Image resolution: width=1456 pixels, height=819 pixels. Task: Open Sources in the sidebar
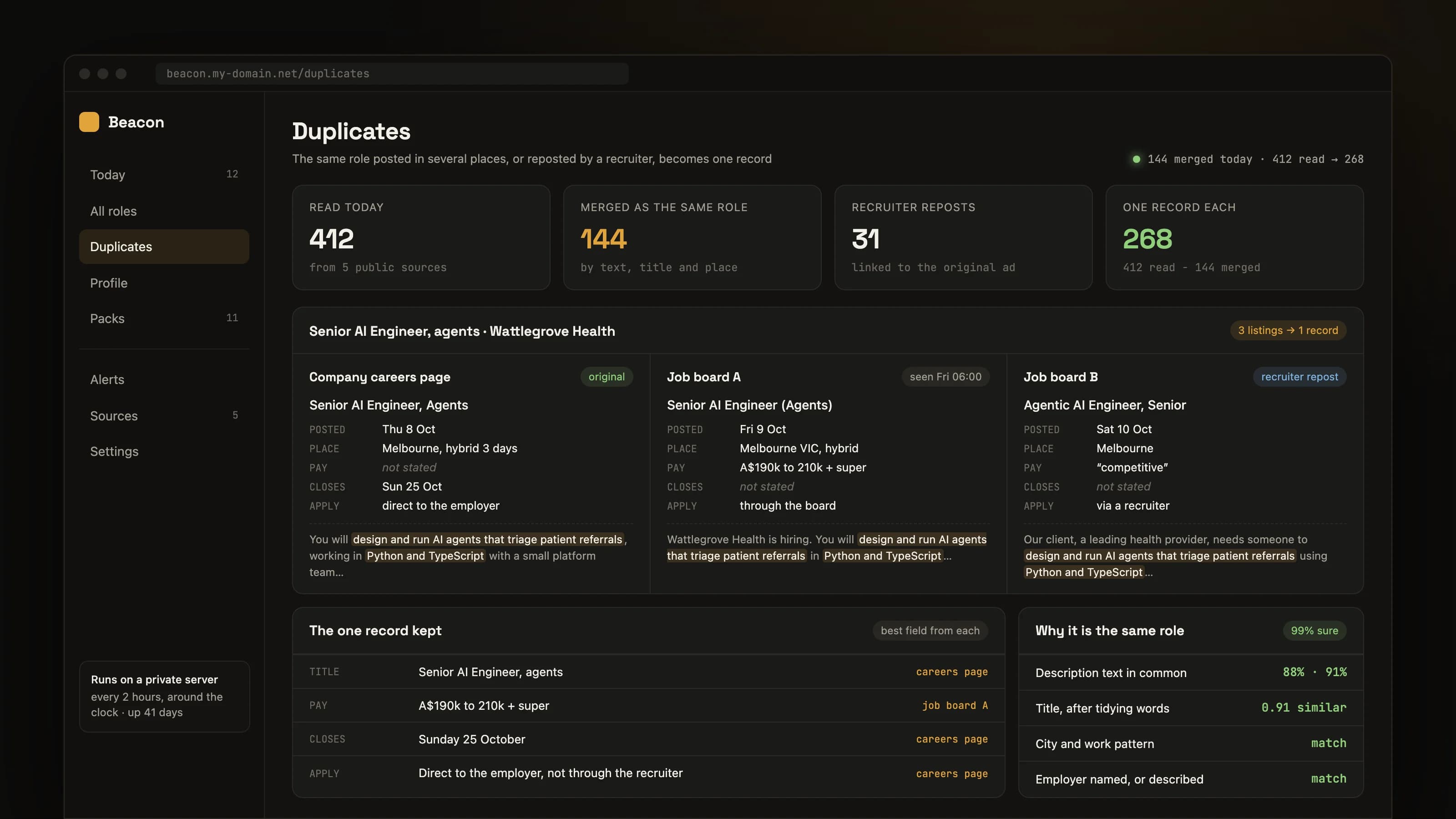(x=164, y=415)
